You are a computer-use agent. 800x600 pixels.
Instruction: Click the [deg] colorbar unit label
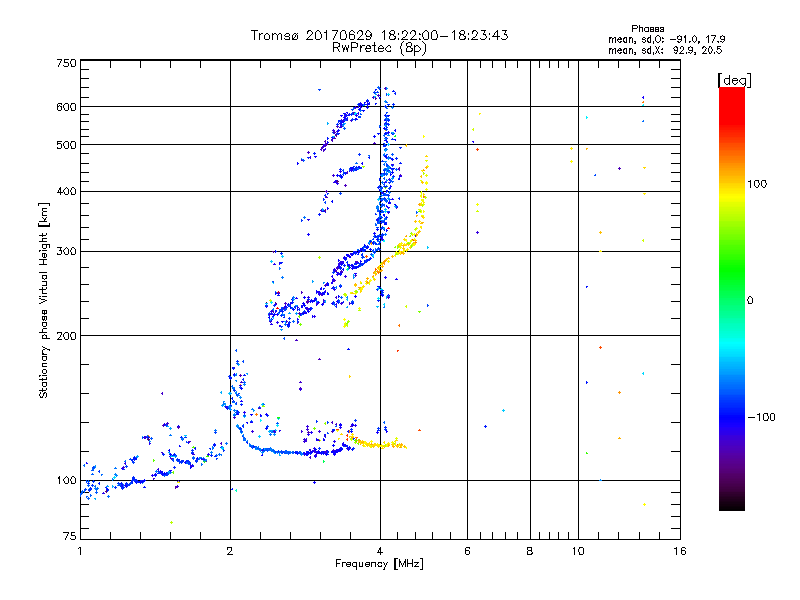click(x=735, y=79)
